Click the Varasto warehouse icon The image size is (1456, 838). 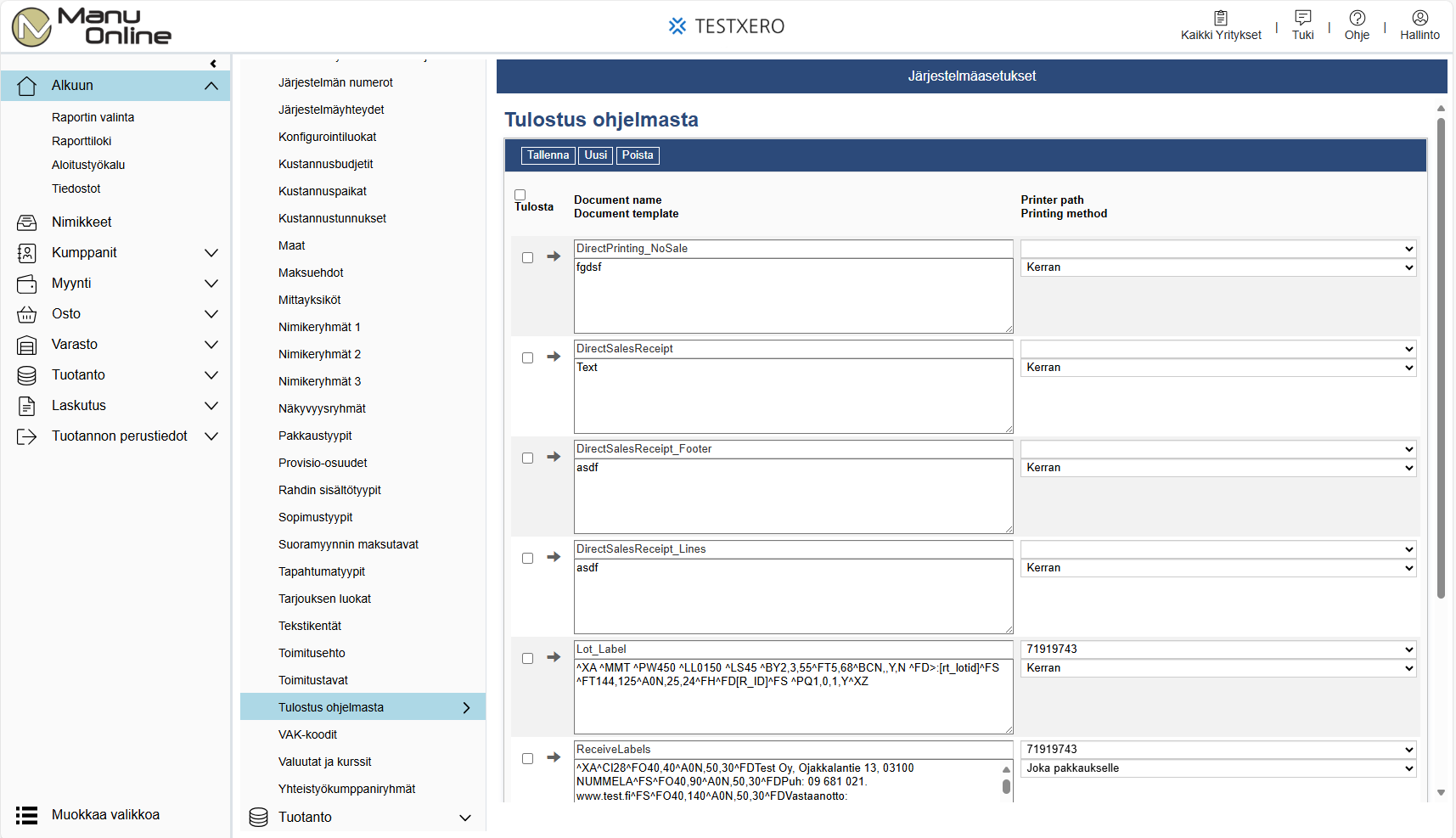27,345
